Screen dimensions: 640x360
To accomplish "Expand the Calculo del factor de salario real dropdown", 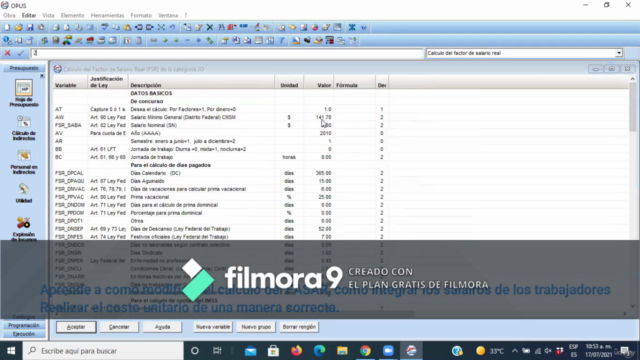I will (x=619, y=53).
